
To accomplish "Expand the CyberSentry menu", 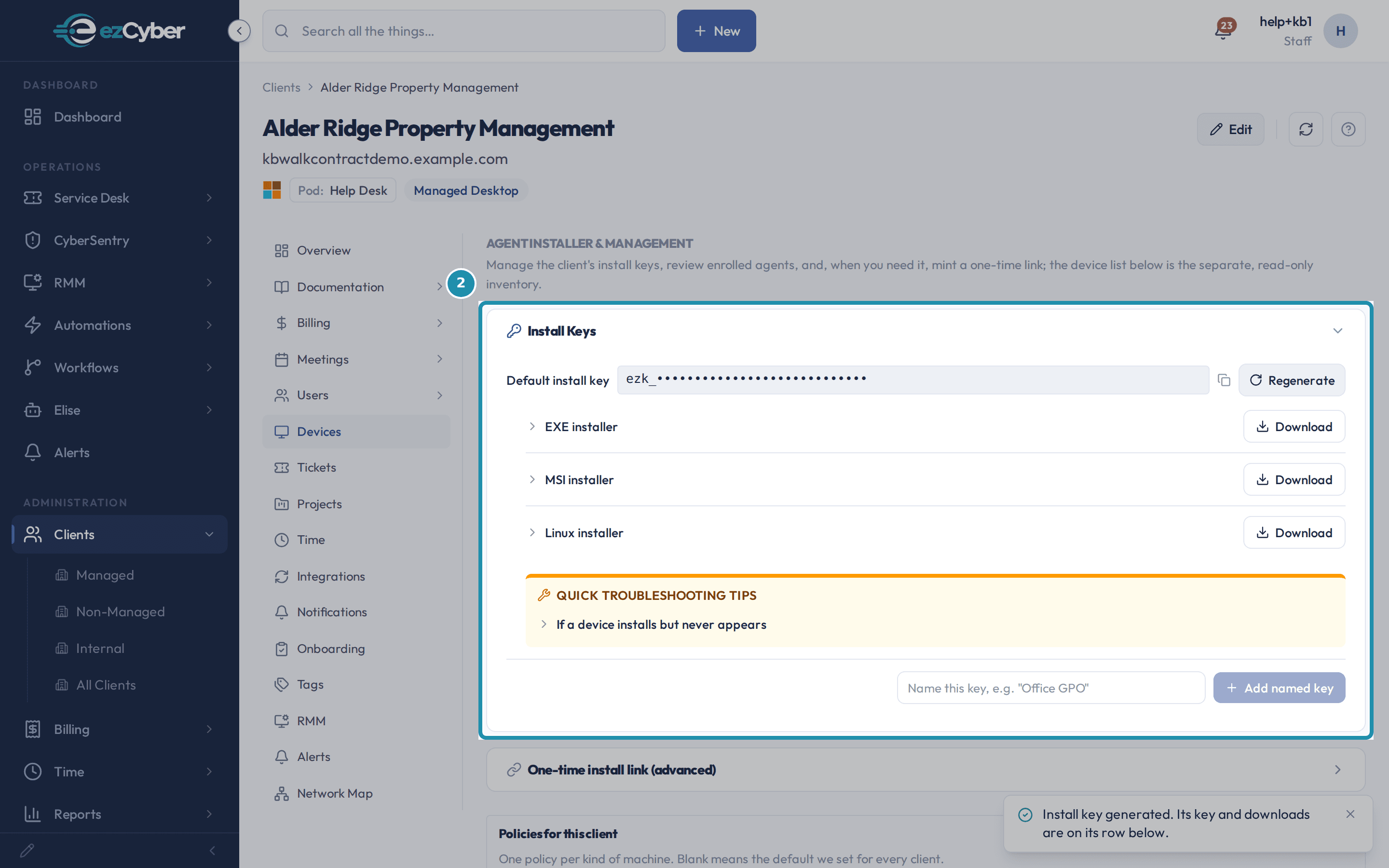I will click(x=120, y=240).
